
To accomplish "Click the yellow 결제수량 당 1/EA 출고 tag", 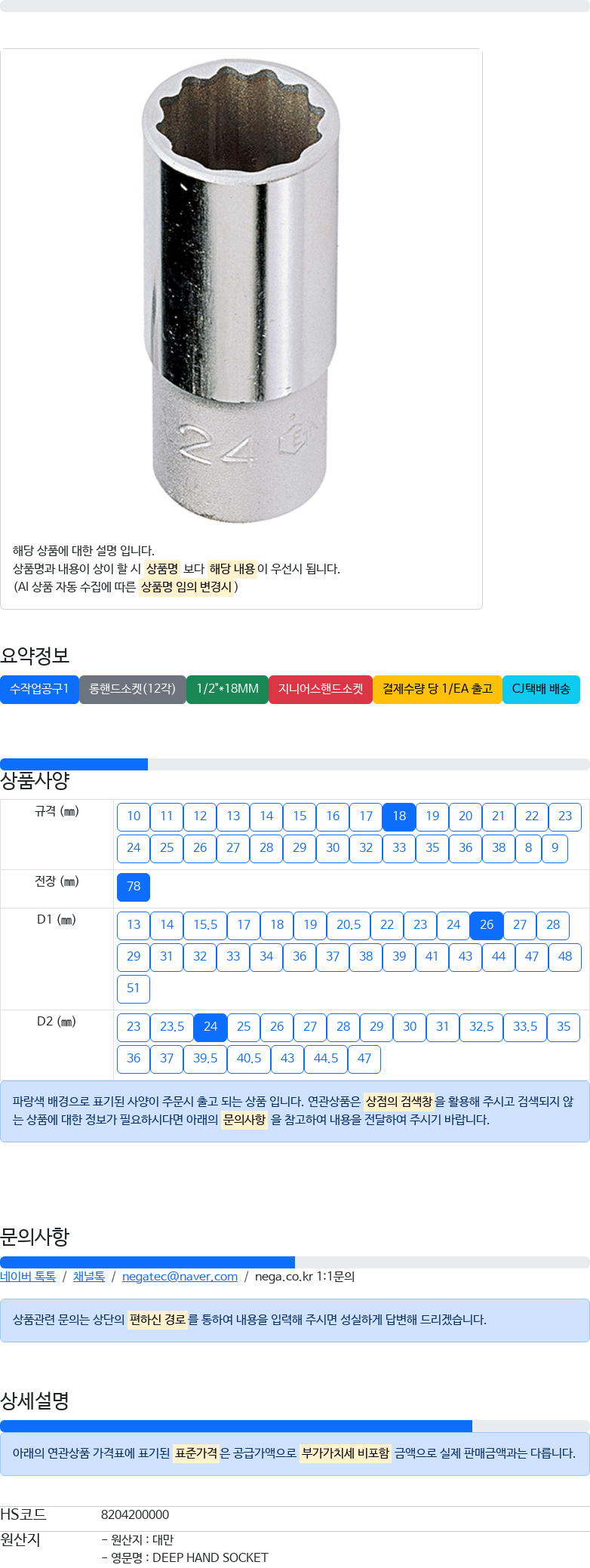I will [x=438, y=689].
